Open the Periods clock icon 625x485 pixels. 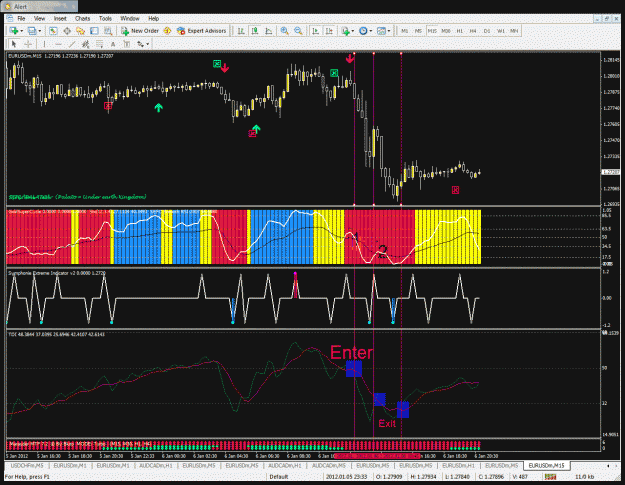[x=363, y=31]
